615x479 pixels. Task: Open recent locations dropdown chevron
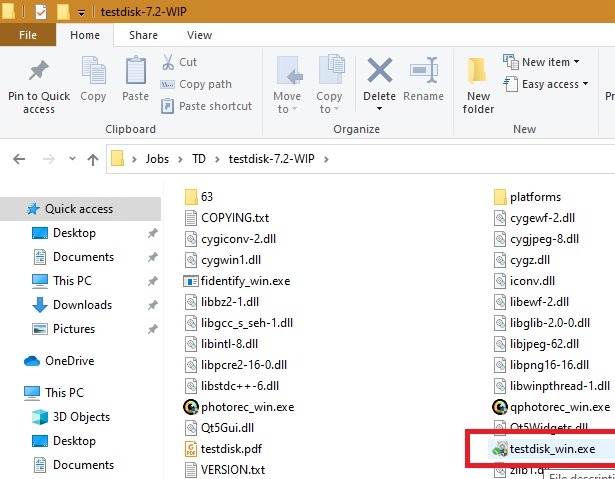coord(72,159)
